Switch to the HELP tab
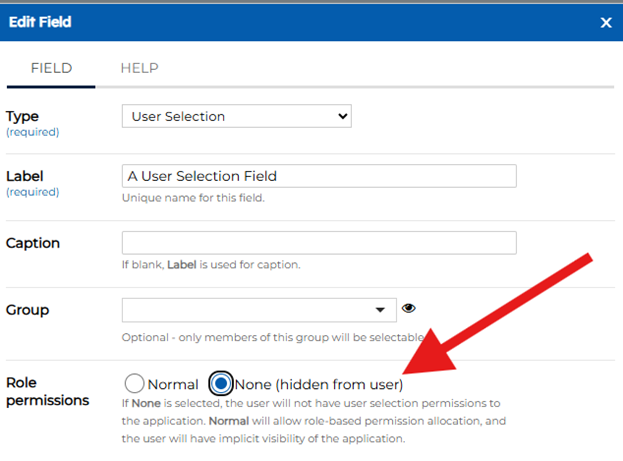The width and height of the screenshot is (623, 461). 139,68
